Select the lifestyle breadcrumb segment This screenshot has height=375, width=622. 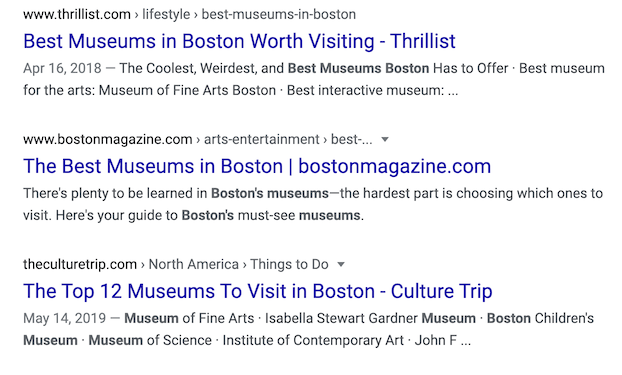click(166, 15)
